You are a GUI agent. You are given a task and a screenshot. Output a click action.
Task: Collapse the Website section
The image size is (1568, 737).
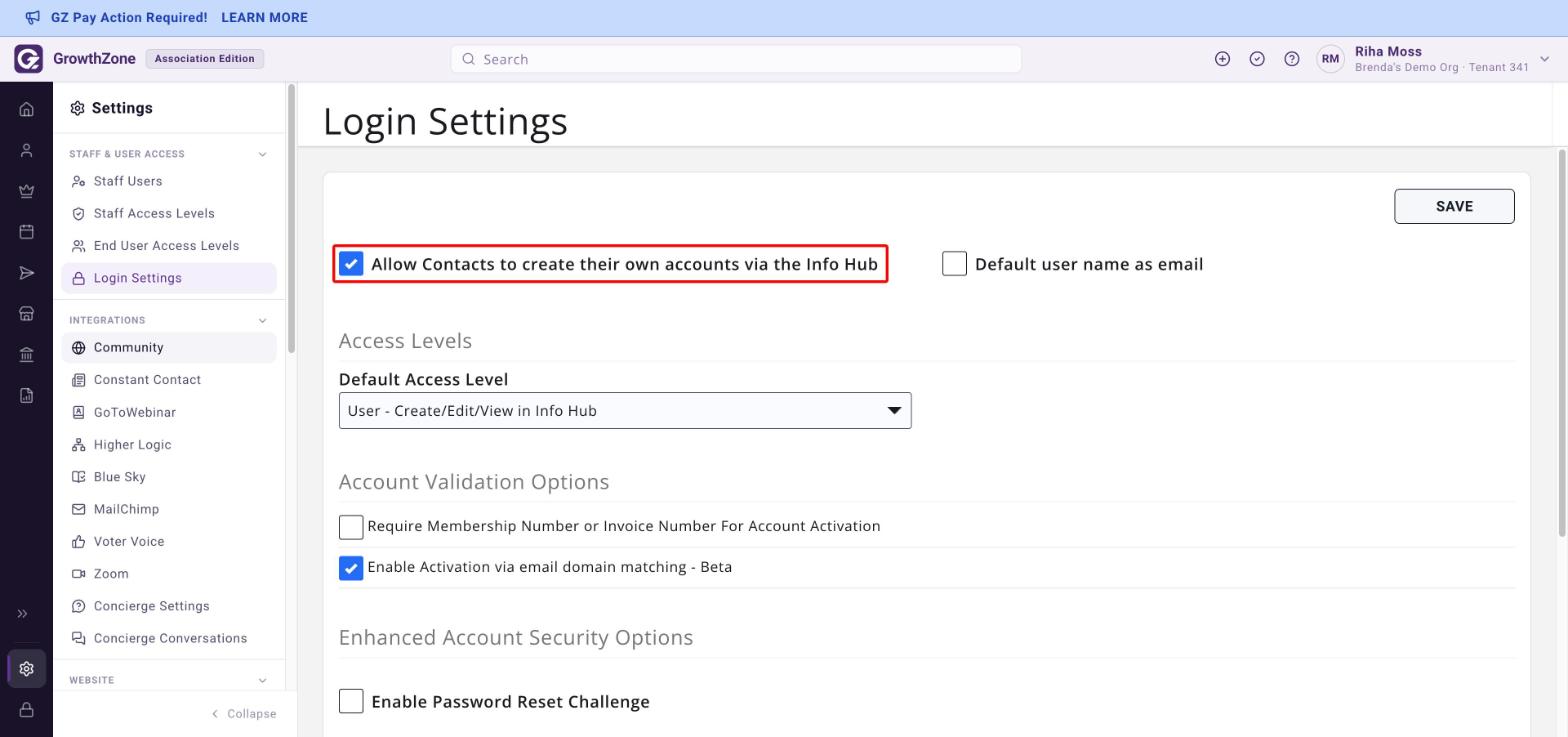click(x=262, y=680)
